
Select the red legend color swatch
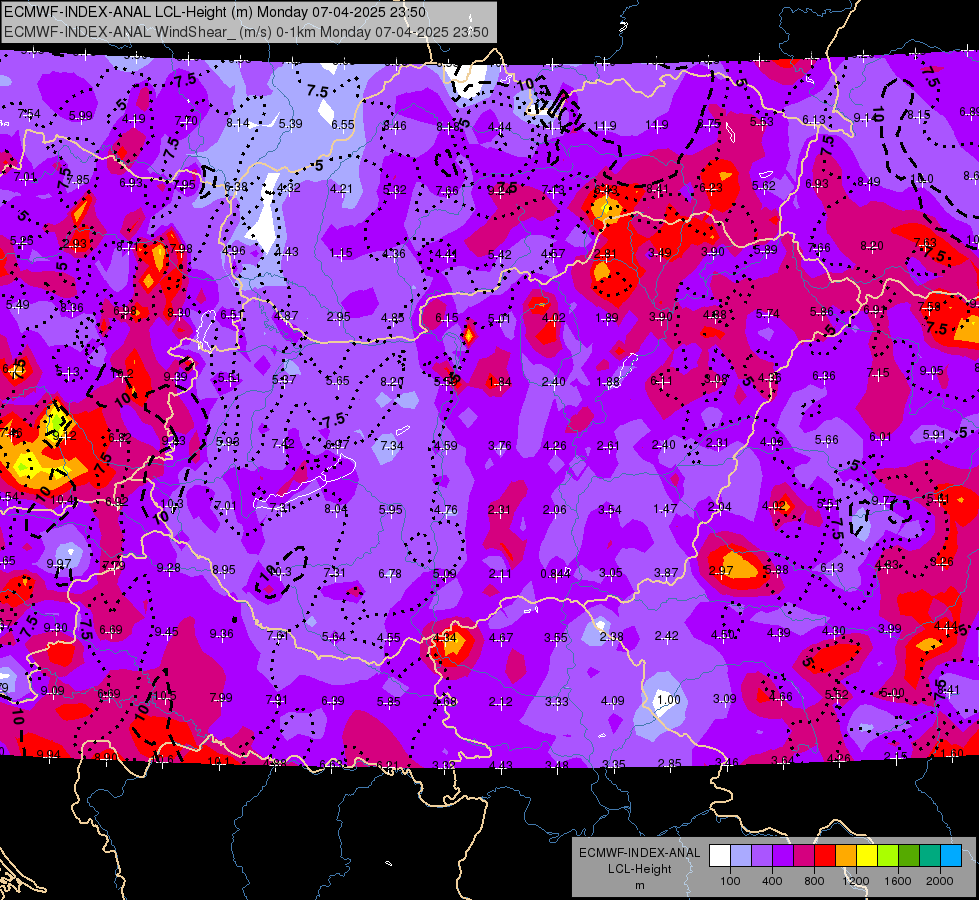(825, 856)
